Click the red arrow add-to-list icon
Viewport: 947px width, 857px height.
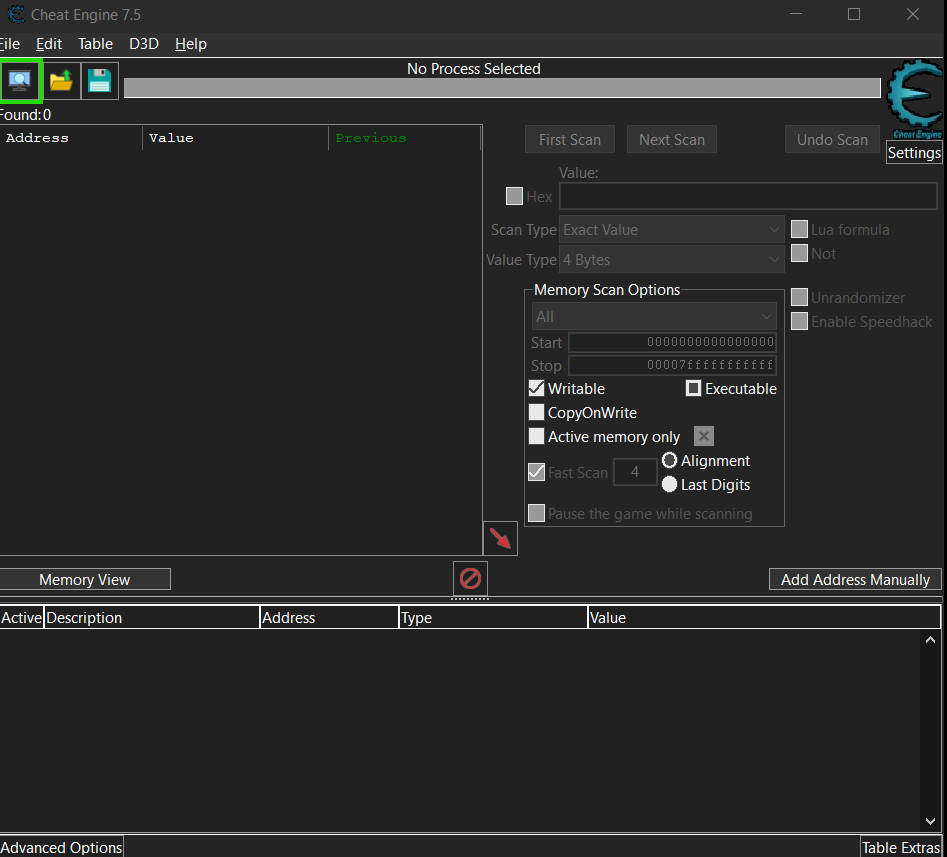500,538
